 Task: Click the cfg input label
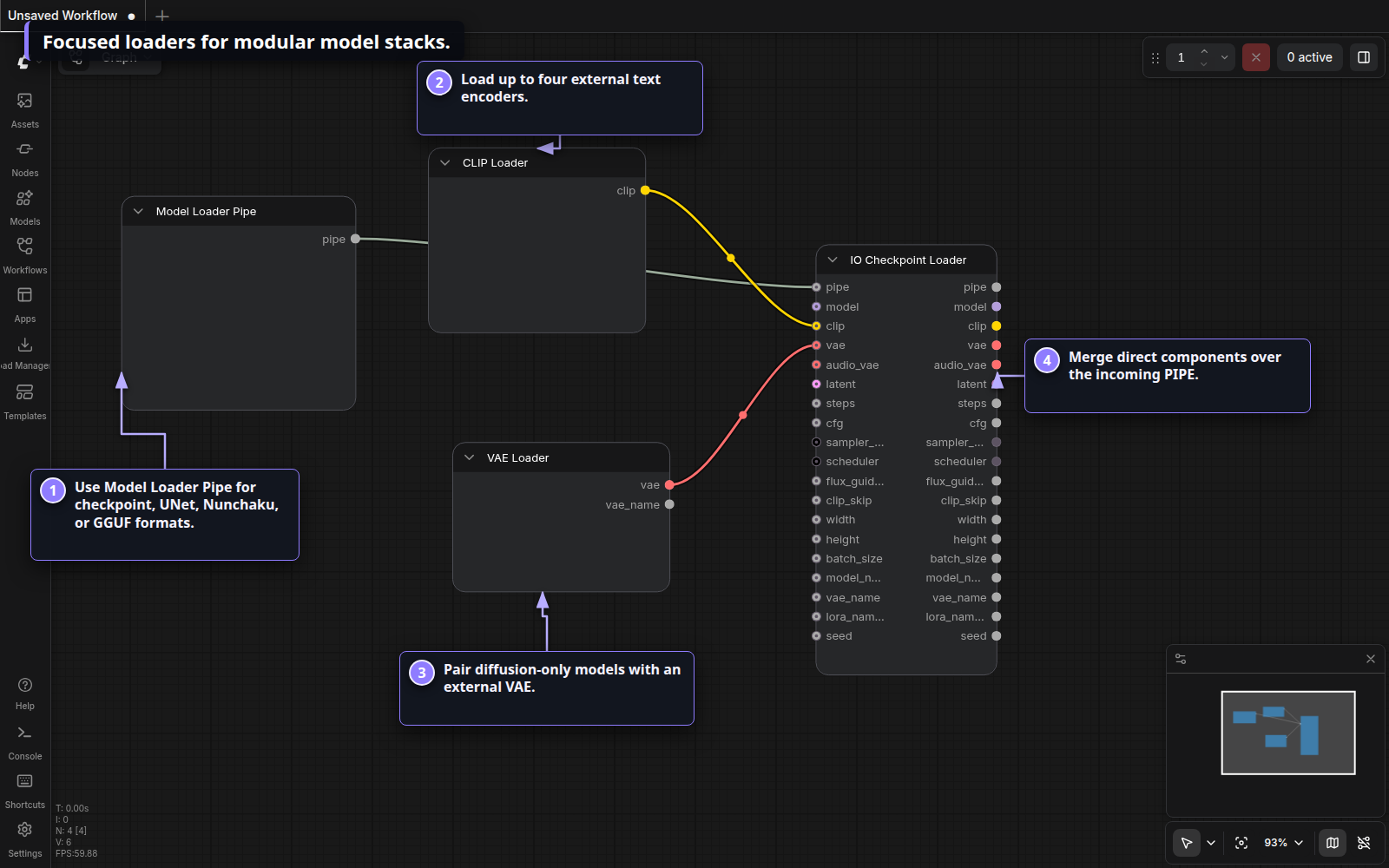click(x=834, y=424)
